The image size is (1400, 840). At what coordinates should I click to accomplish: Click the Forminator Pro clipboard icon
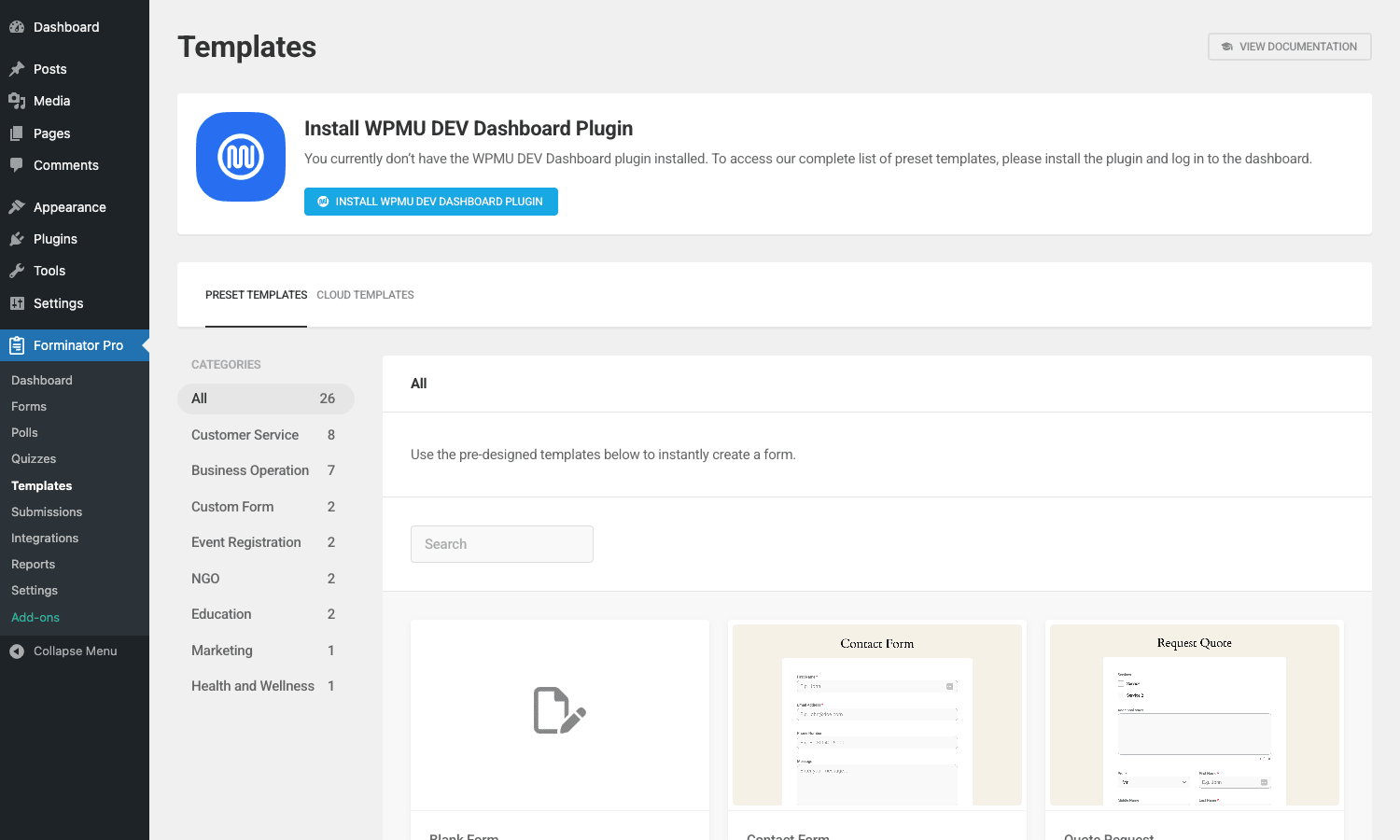[x=17, y=345]
